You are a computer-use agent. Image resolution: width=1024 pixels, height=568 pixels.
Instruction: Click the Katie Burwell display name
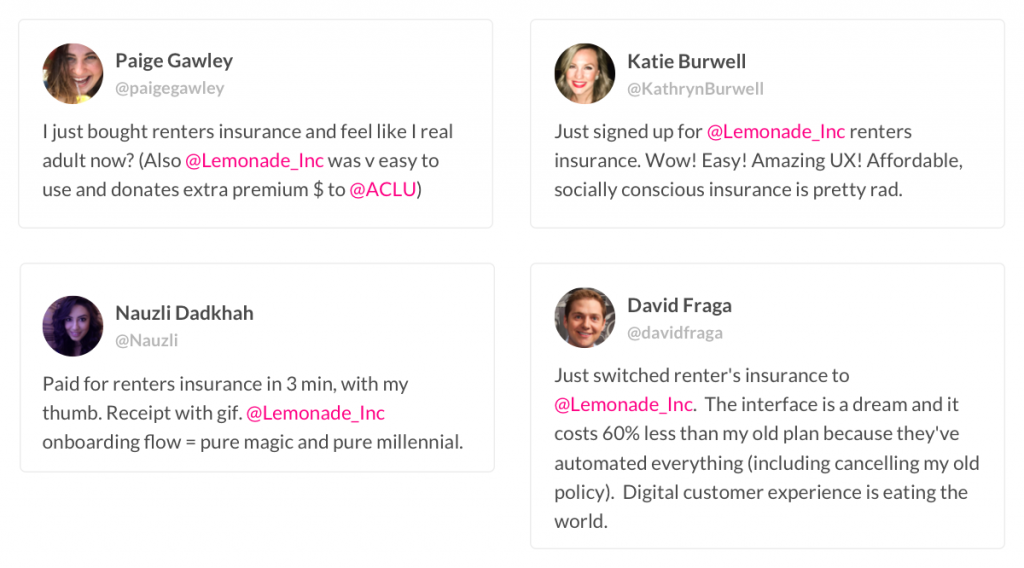pyautogui.click(x=686, y=61)
